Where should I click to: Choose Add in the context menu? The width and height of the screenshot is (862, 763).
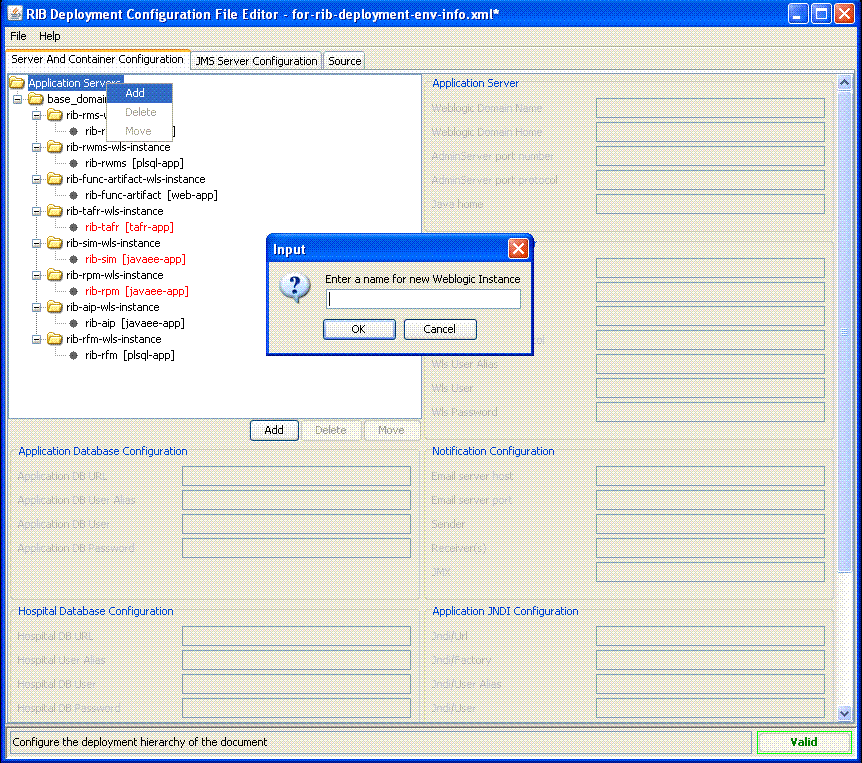point(140,93)
